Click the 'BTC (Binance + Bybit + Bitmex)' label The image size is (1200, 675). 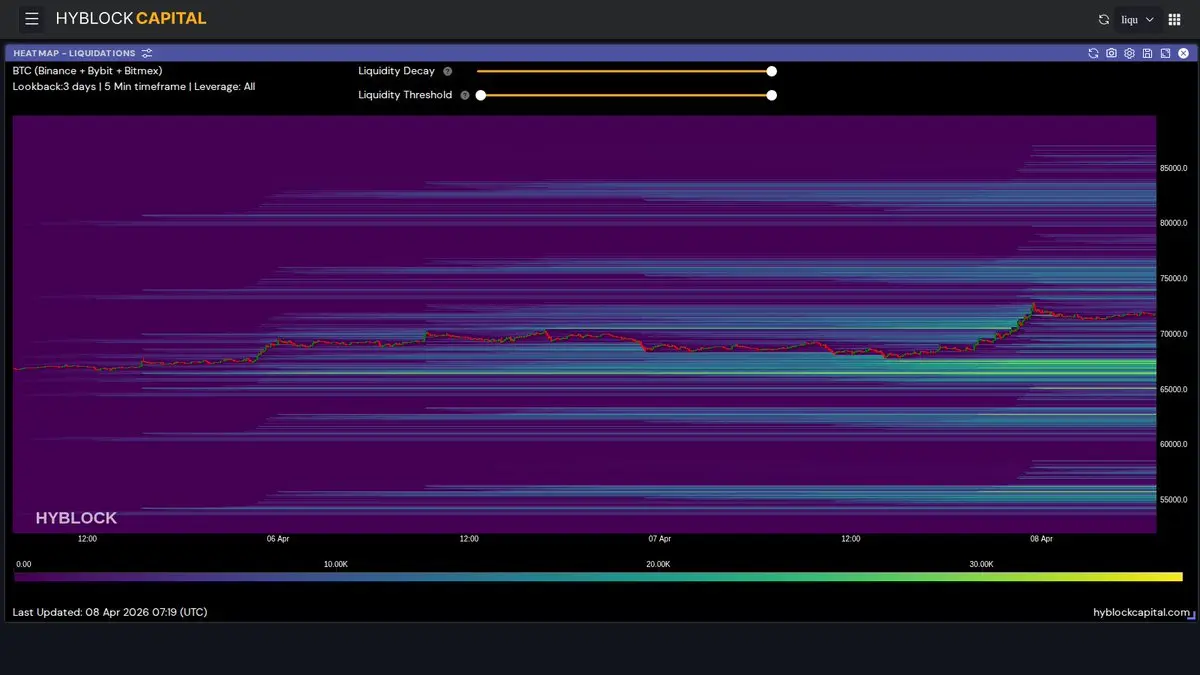coord(88,71)
